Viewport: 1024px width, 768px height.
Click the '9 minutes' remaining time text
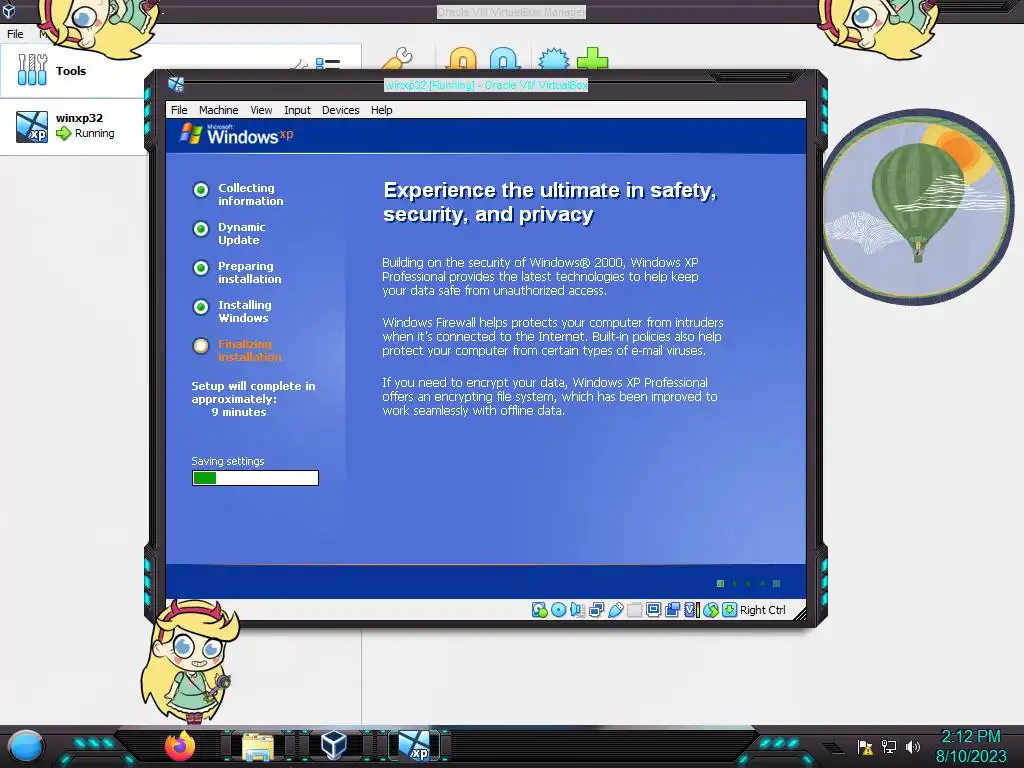(239, 412)
